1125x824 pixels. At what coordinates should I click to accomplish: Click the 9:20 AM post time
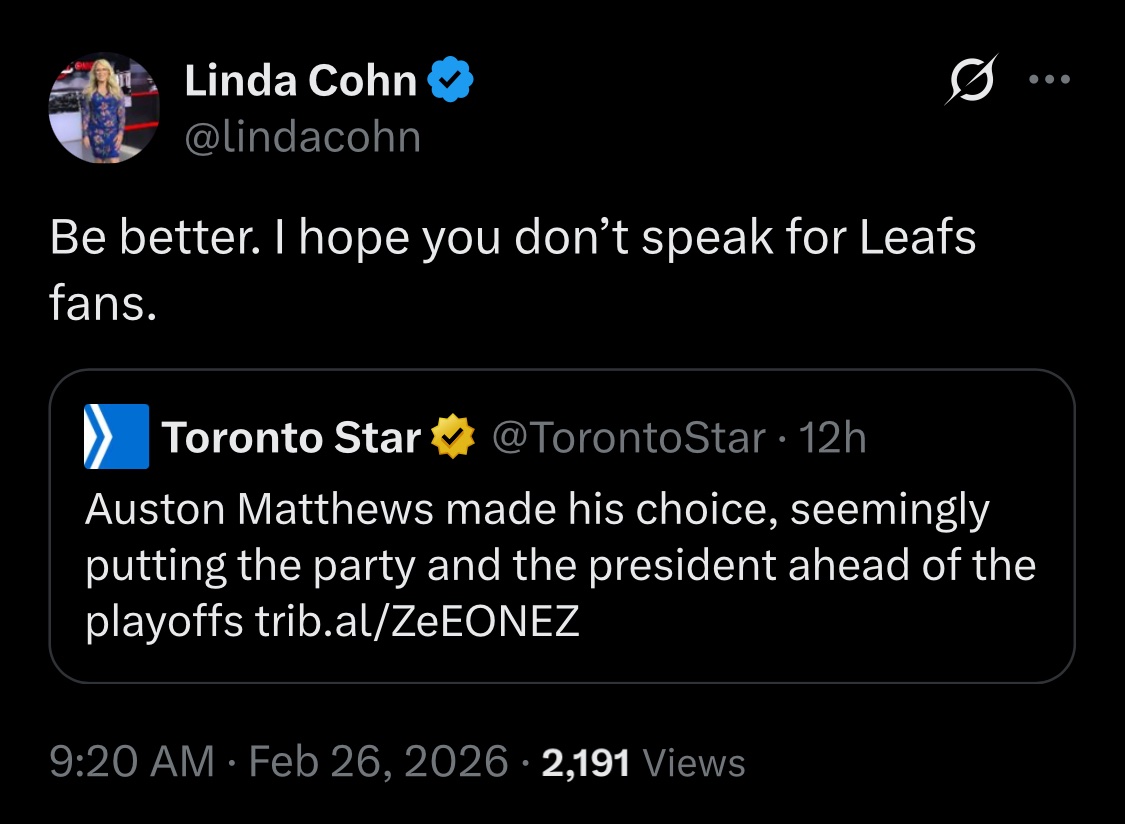point(132,762)
